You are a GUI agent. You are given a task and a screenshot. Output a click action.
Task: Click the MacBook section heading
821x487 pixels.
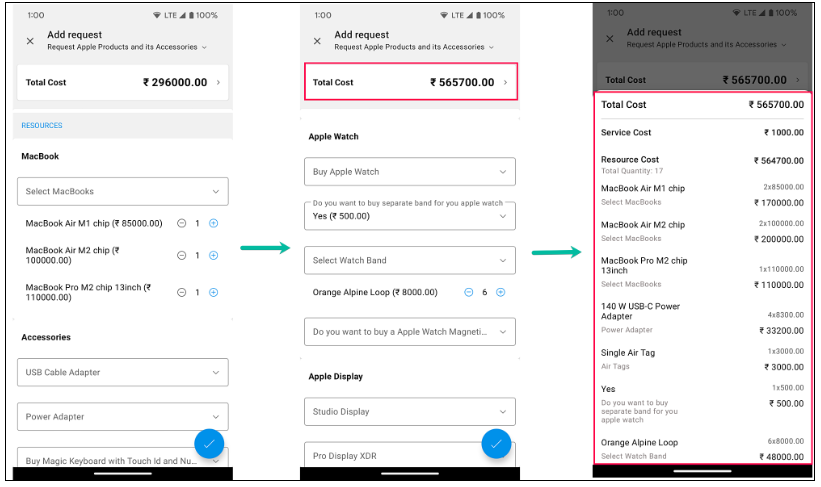click(40, 156)
